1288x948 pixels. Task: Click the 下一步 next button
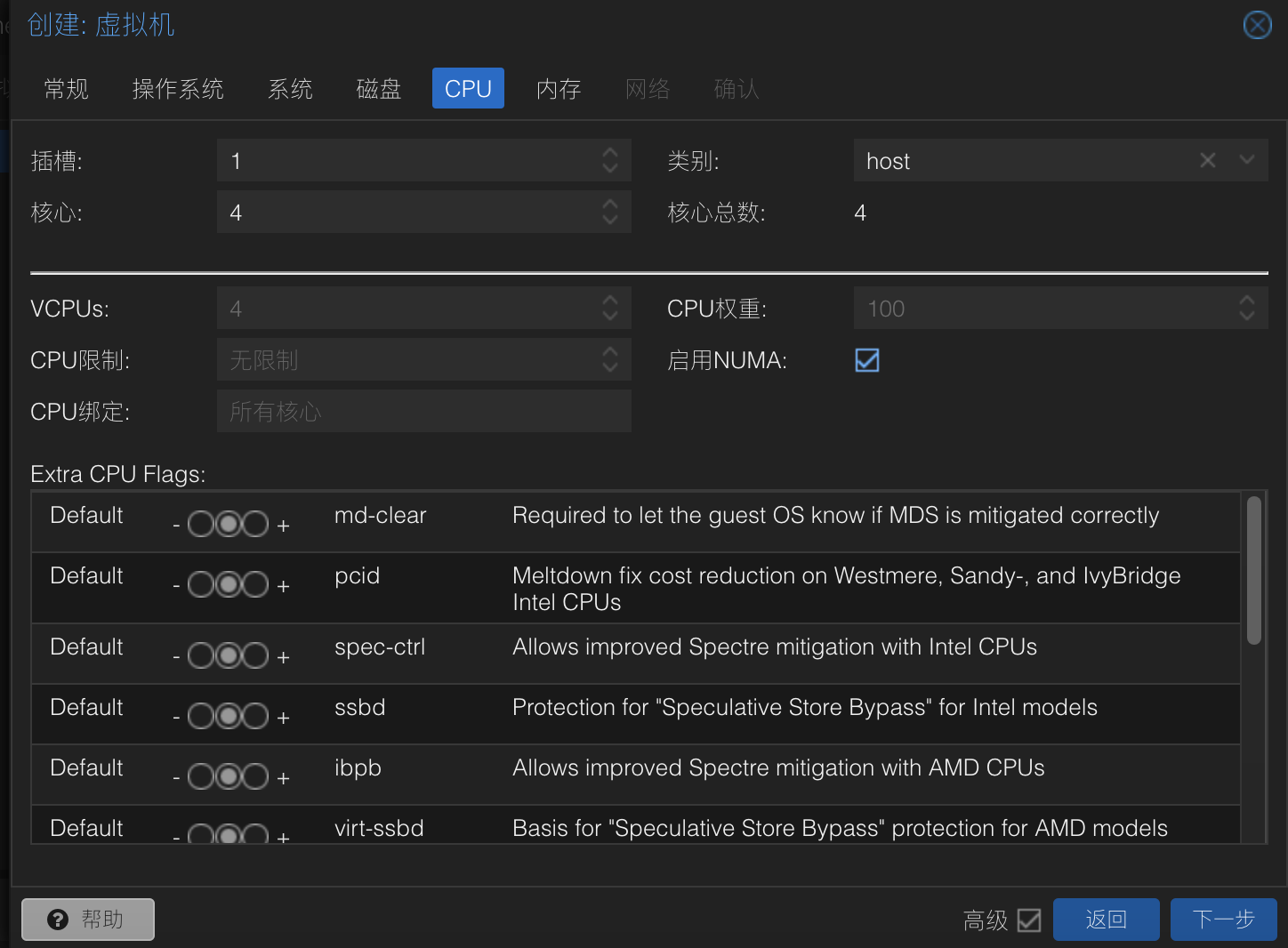[x=1223, y=920]
